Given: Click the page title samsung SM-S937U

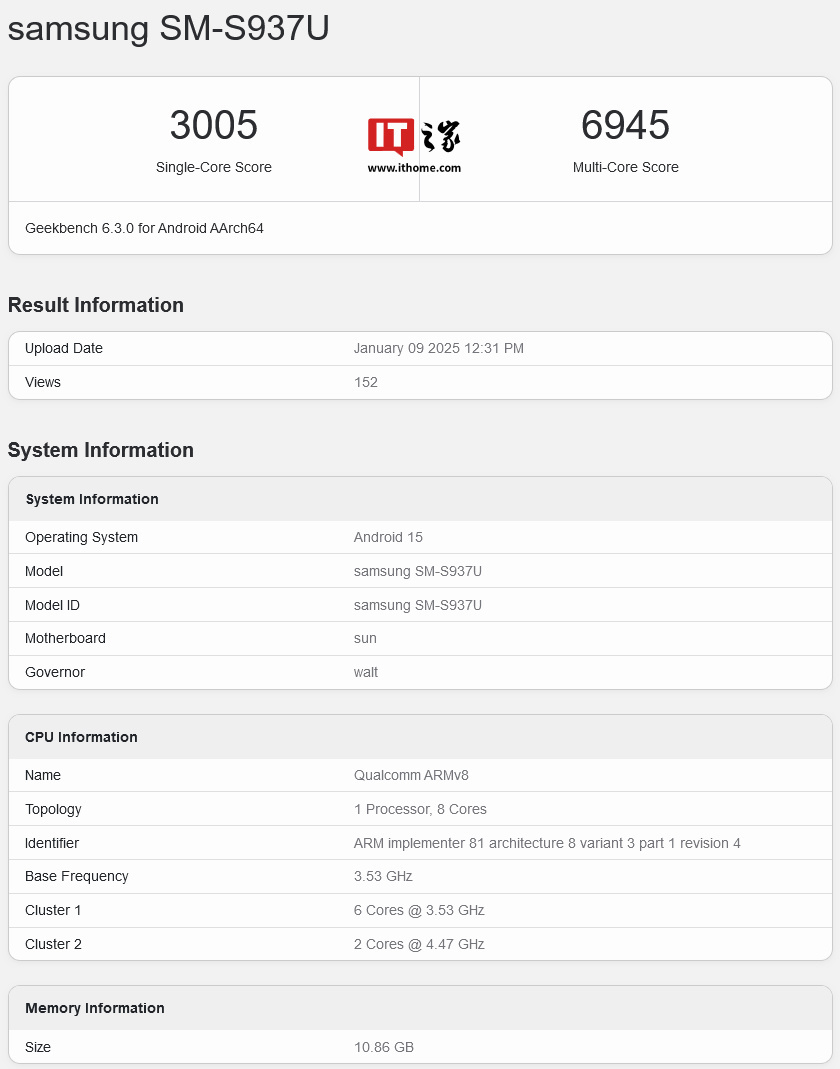Looking at the screenshot, I should click(x=169, y=29).
